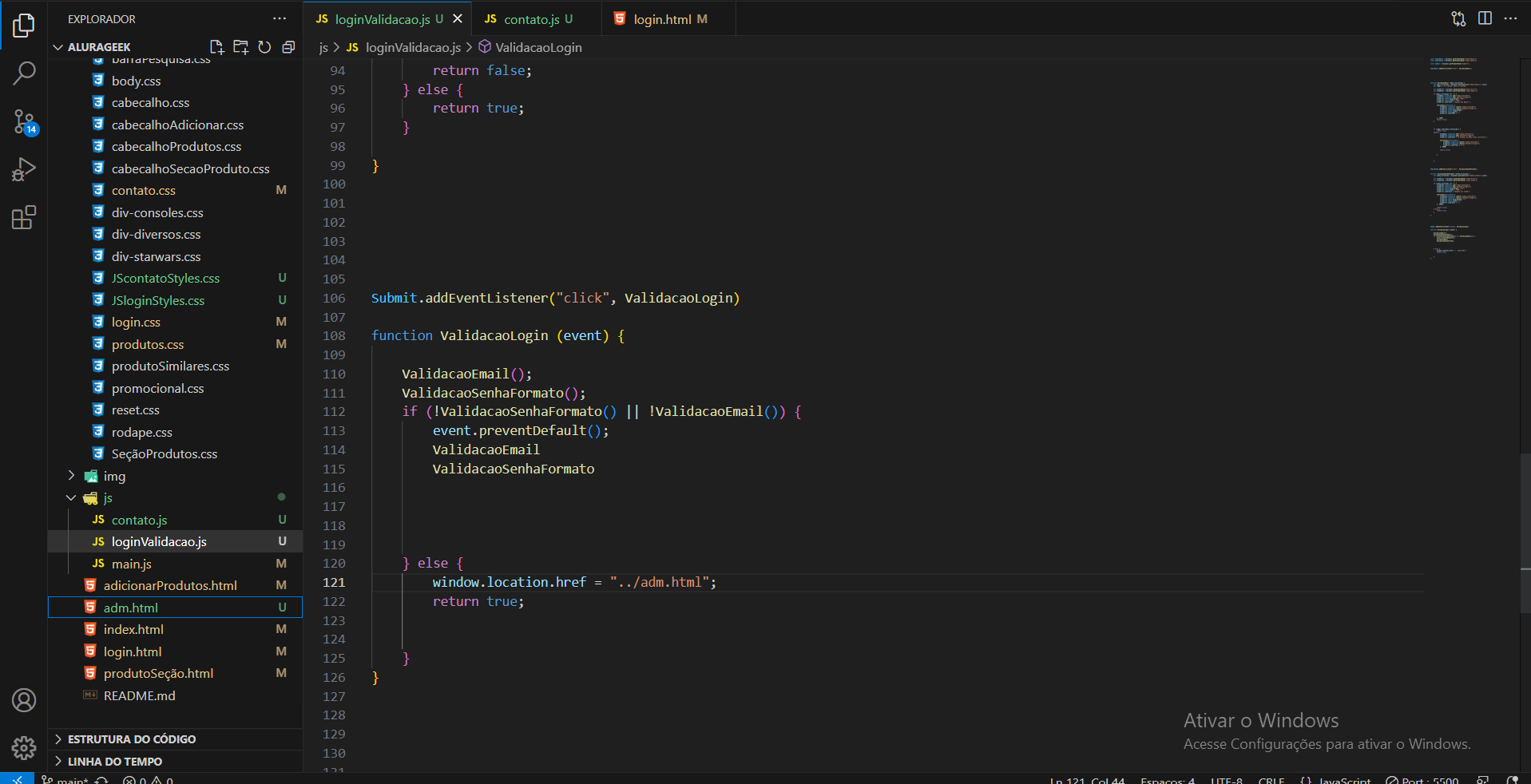The width and height of the screenshot is (1531, 784).
Task: Open editor more actions ellipsis menu
Action: [x=1510, y=18]
